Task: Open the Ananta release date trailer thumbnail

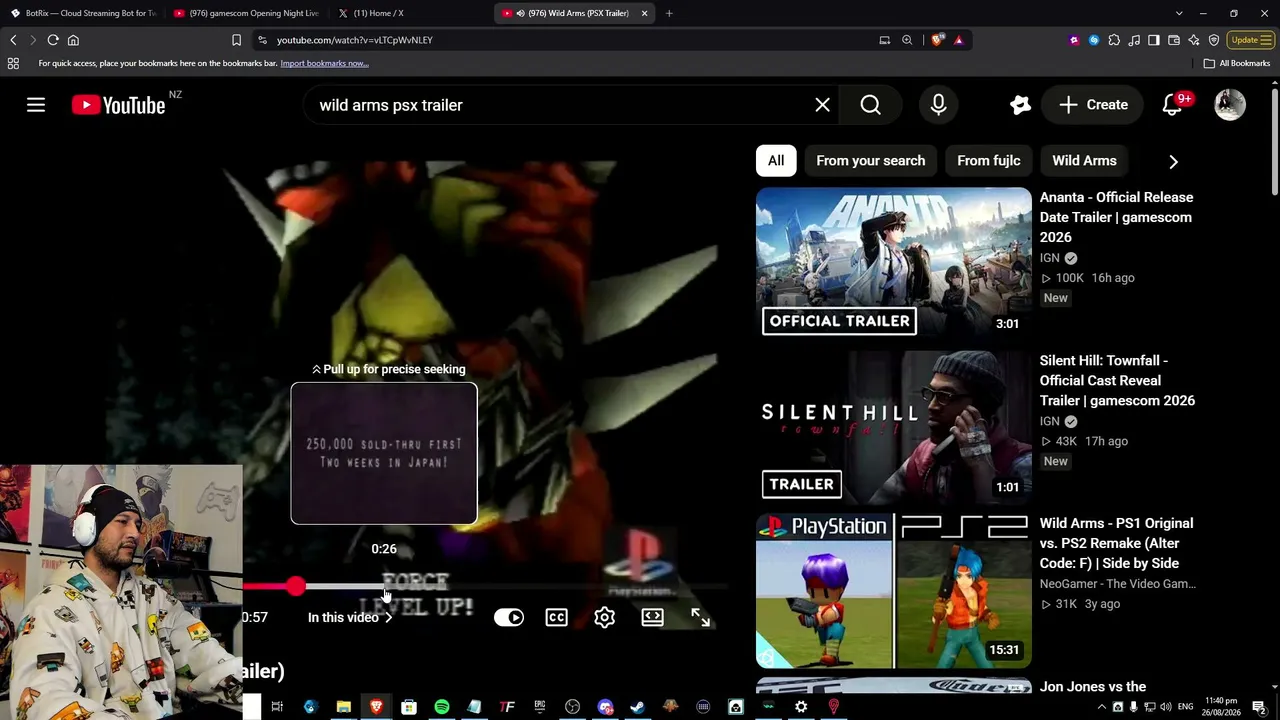Action: pyautogui.click(x=893, y=264)
